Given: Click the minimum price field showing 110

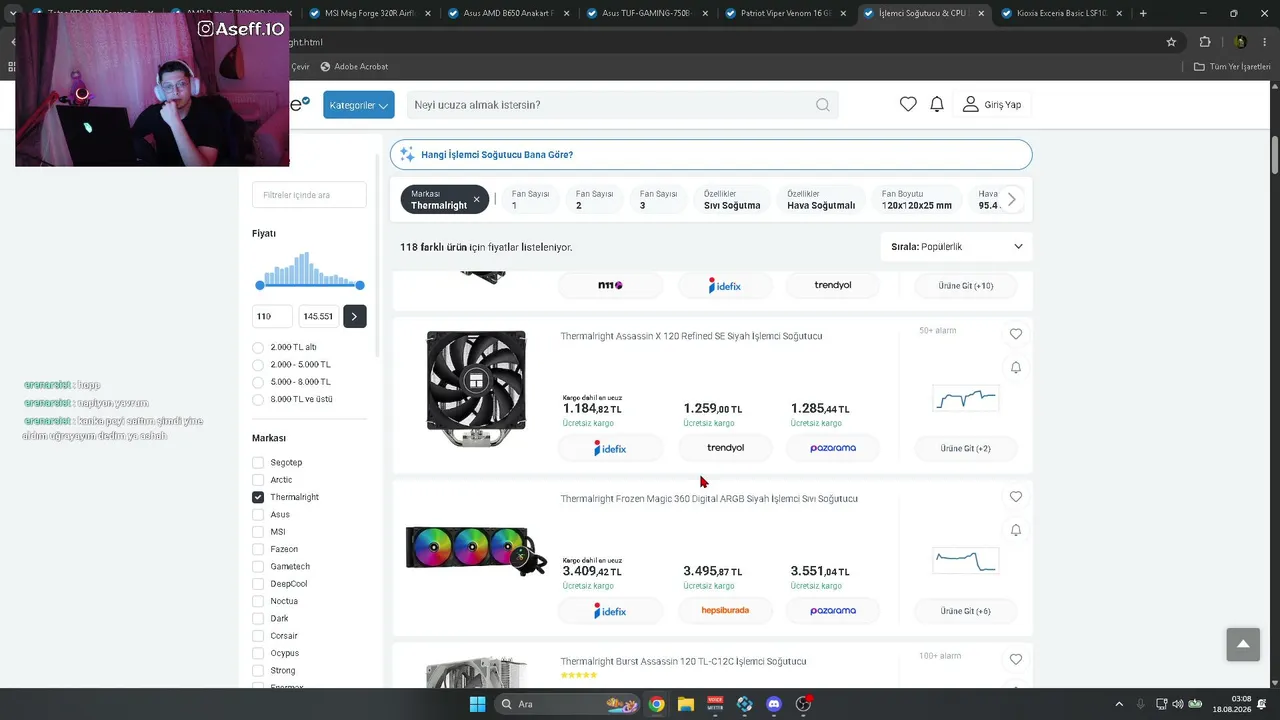Looking at the screenshot, I should point(272,316).
